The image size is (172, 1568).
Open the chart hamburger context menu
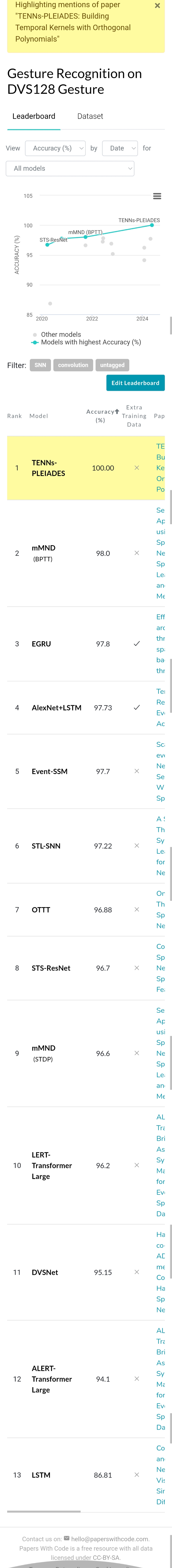[x=157, y=196]
